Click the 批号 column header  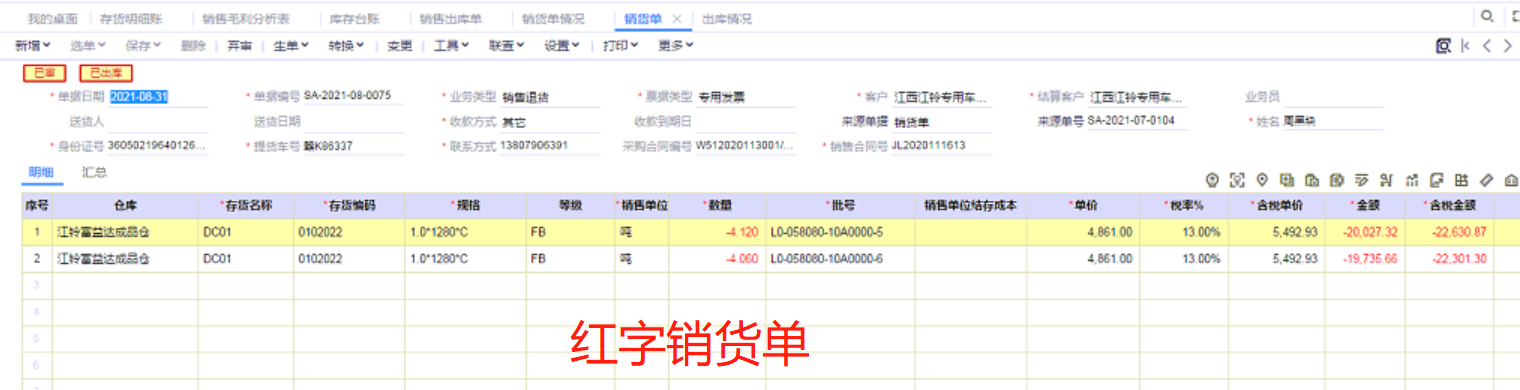841,205
